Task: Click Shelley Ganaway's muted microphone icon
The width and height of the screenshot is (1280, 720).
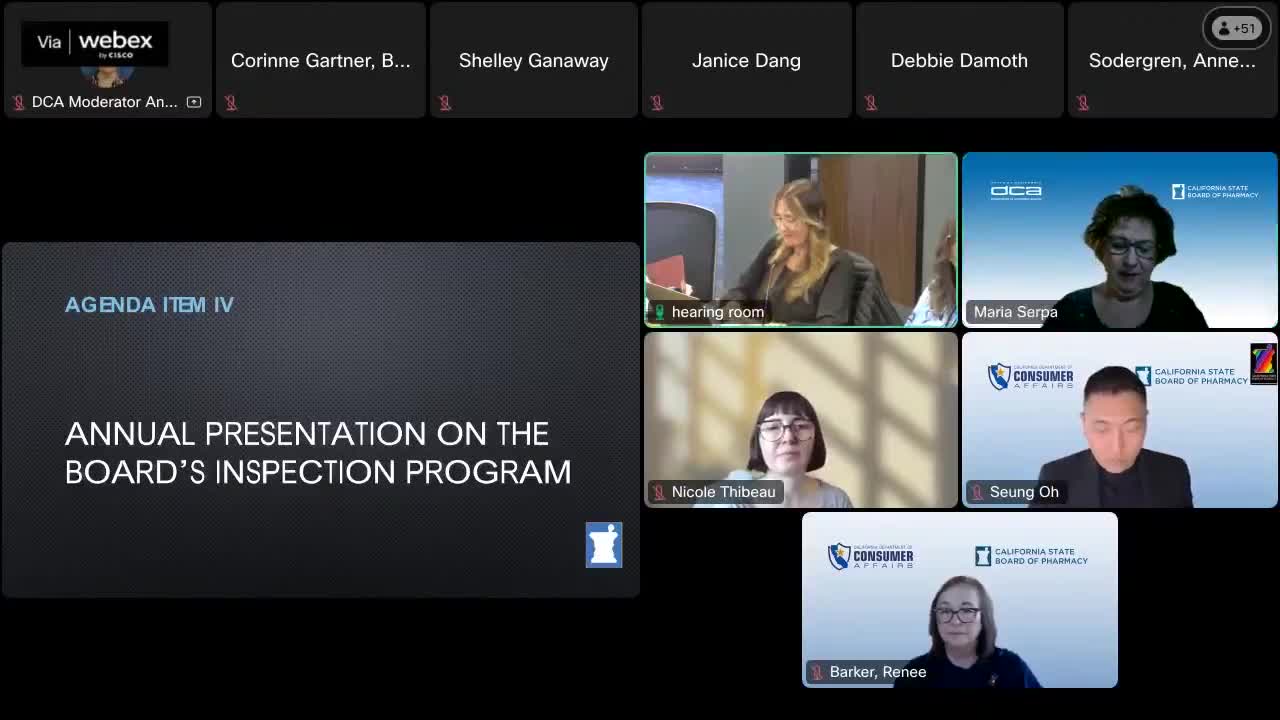Action: point(445,102)
